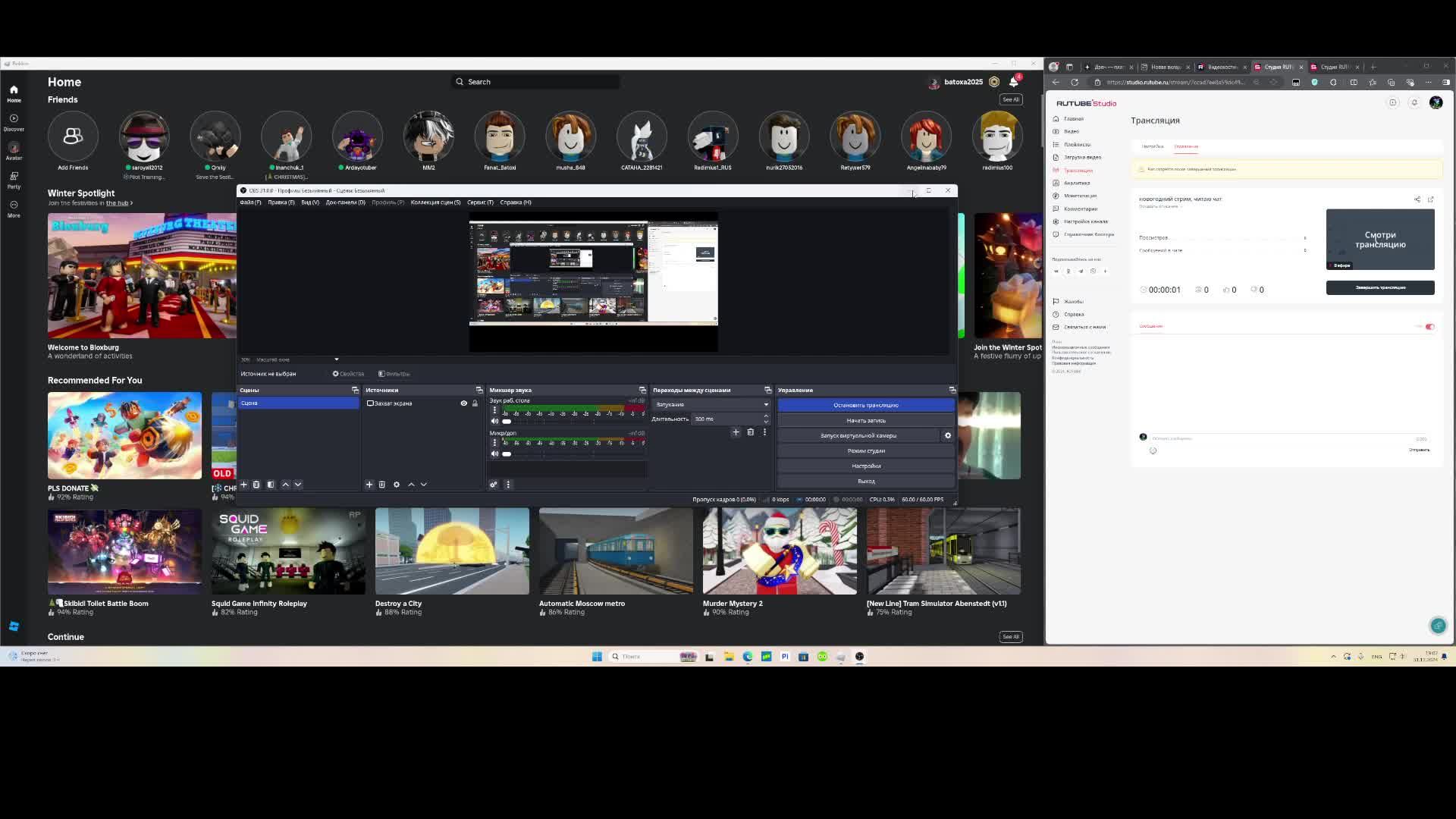The width and height of the screenshot is (1456, 819).
Task: Open Правка menu in OBS
Action: pyautogui.click(x=281, y=202)
